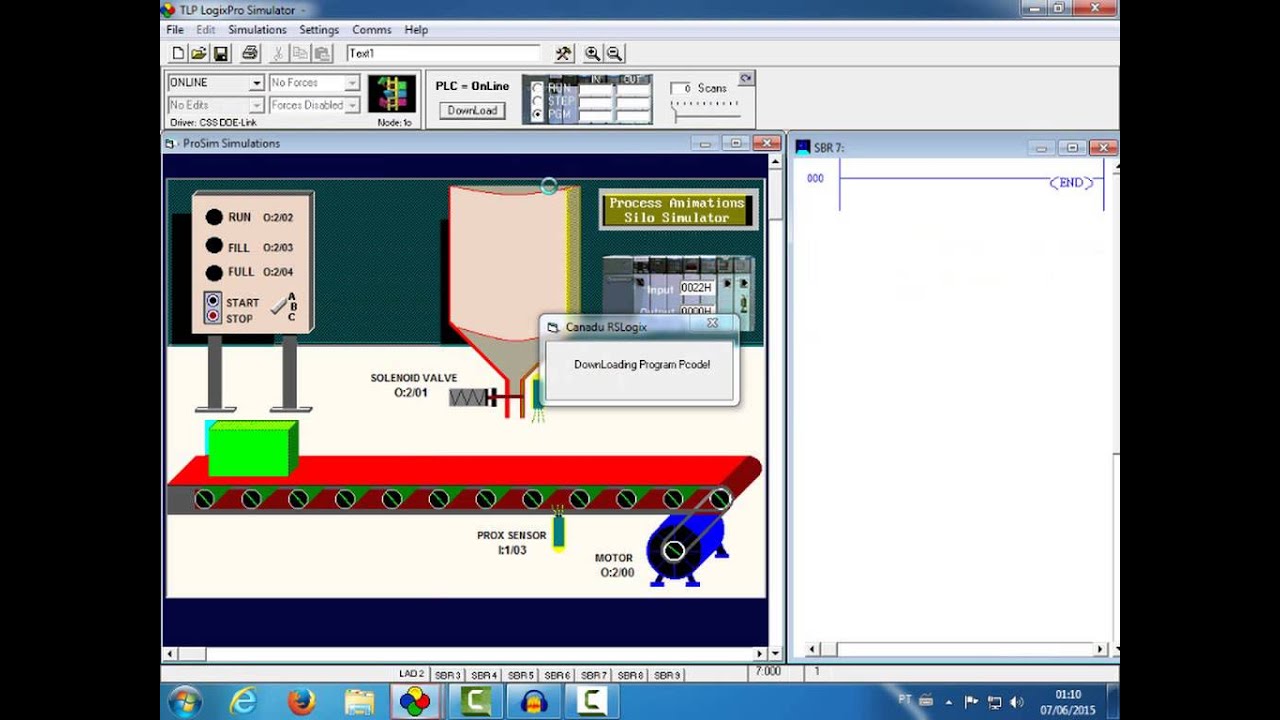
Task: Open the Comms menu
Action: tap(372, 30)
